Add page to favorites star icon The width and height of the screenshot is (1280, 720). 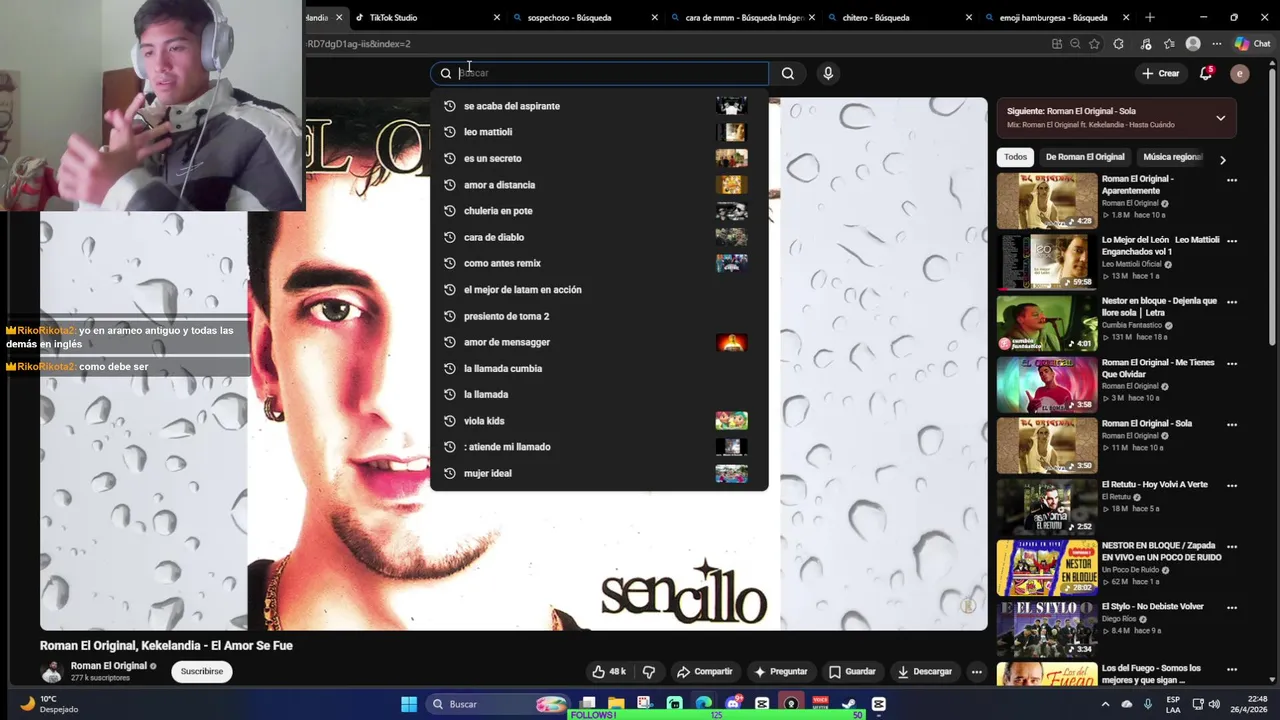coord(1094,44)
